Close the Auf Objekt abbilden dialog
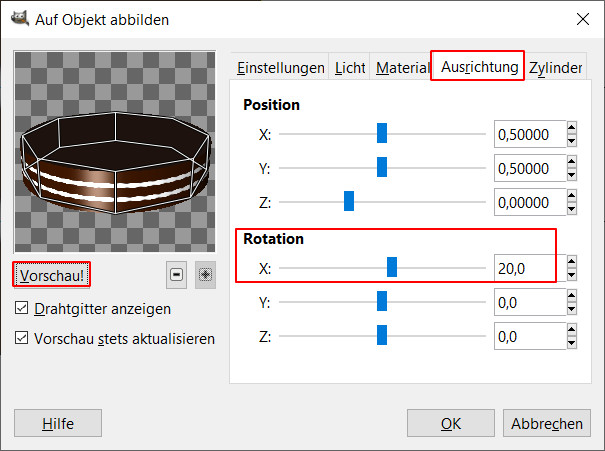The width and height of the screenshot is (605, 451). (x=583, y=19)
